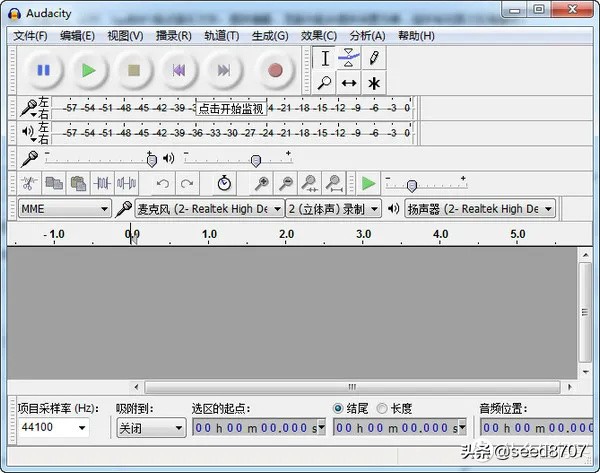Activate the Multi-tool asterisk icon
This screenshot has width=600, height=473.
click(x=374, y=83)
